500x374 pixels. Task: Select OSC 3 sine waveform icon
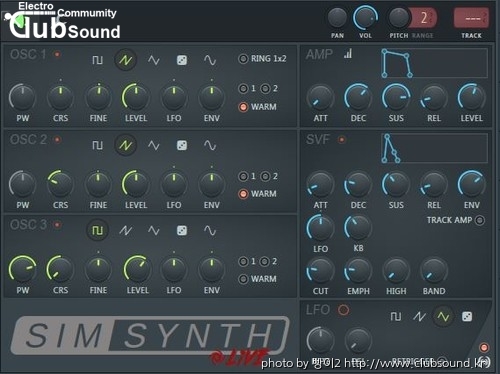(x=210, y=230)
